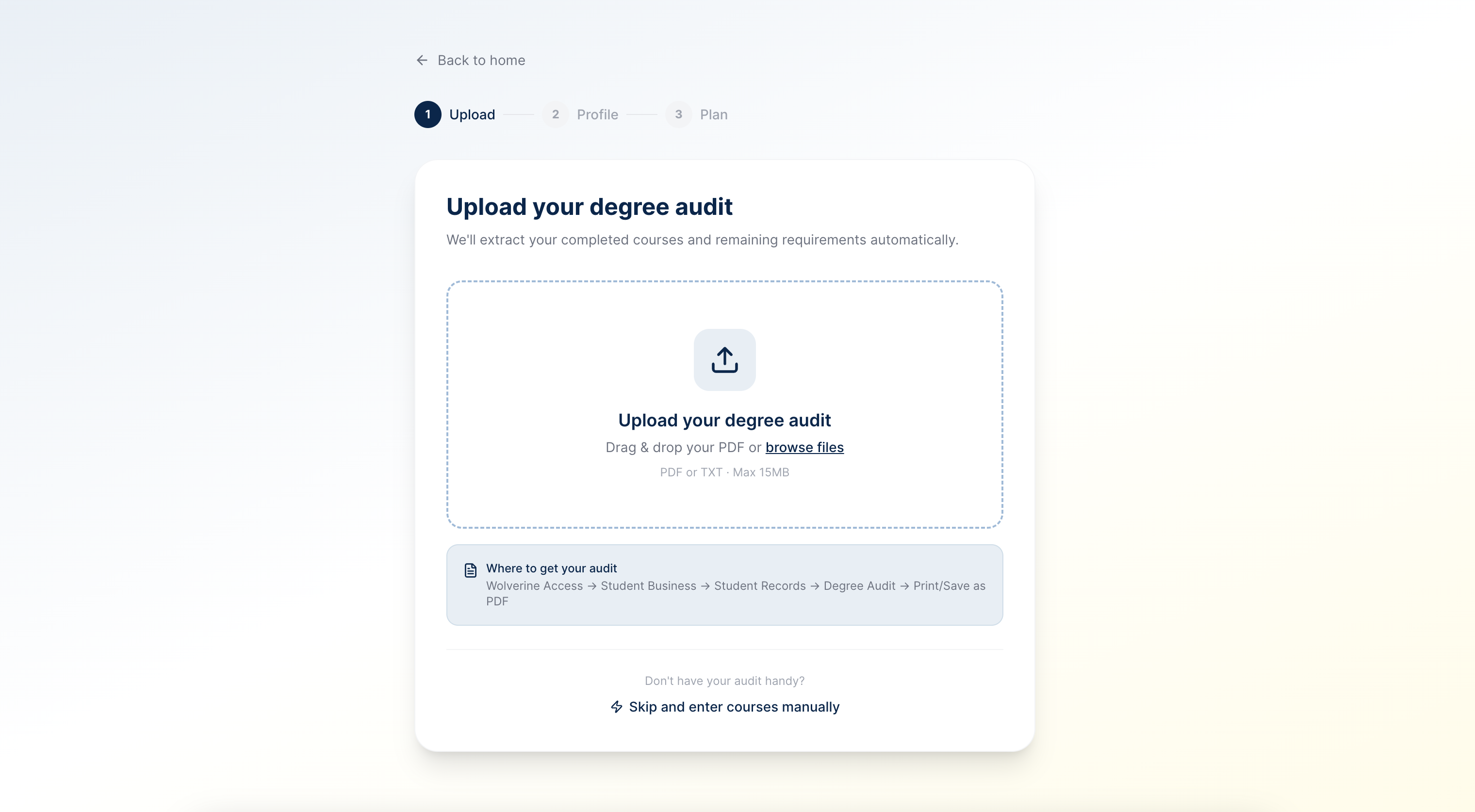Viewport: 1475px width, 812px height.
Task: Click the Wolverine Access path instructions text
Action: pyautogui.click(x=735, y=586)
